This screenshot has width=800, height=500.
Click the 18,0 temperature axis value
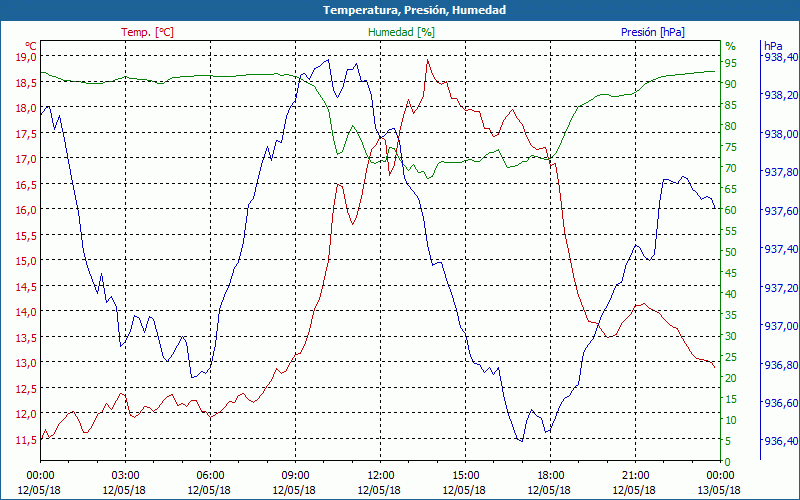[x=28, y=108]
